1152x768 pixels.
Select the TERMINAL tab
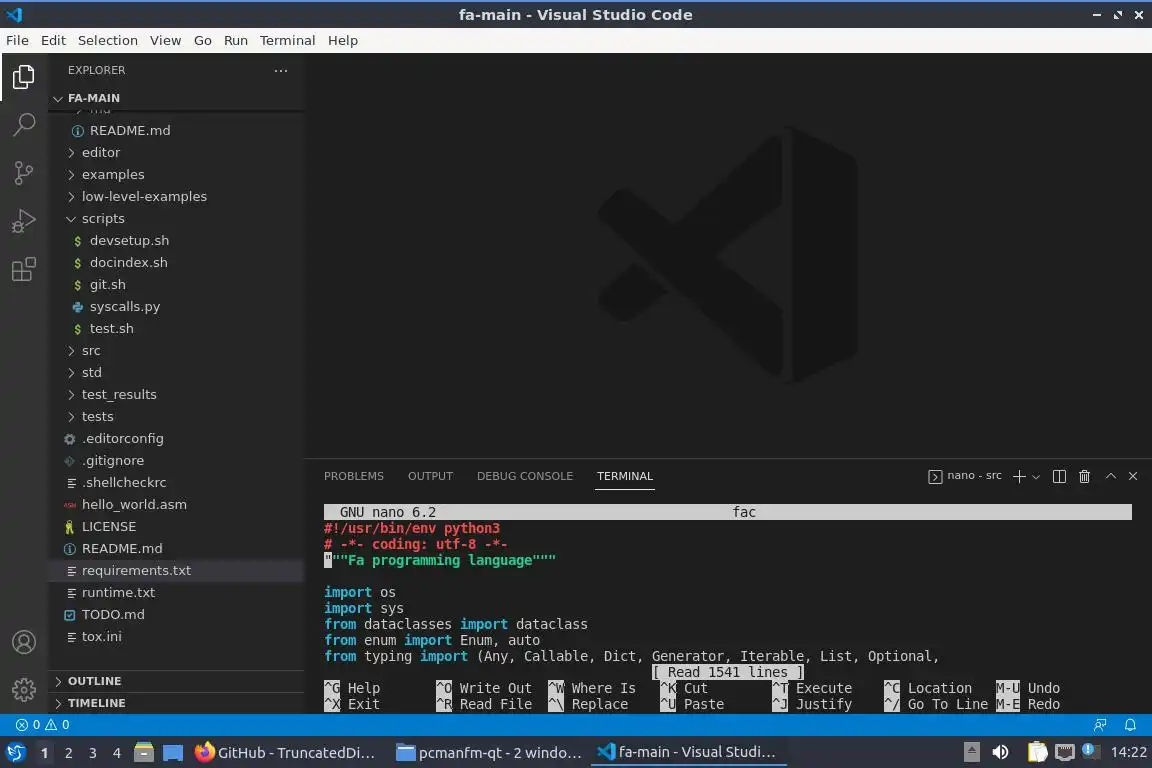624,476
